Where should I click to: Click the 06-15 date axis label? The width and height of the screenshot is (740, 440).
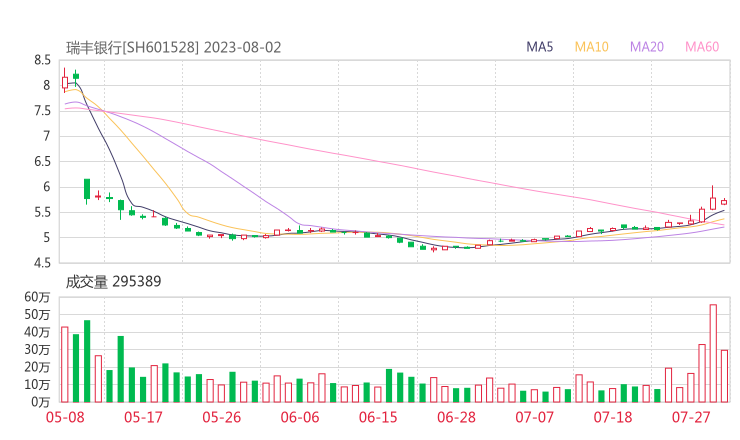click(x=378, y=417)
